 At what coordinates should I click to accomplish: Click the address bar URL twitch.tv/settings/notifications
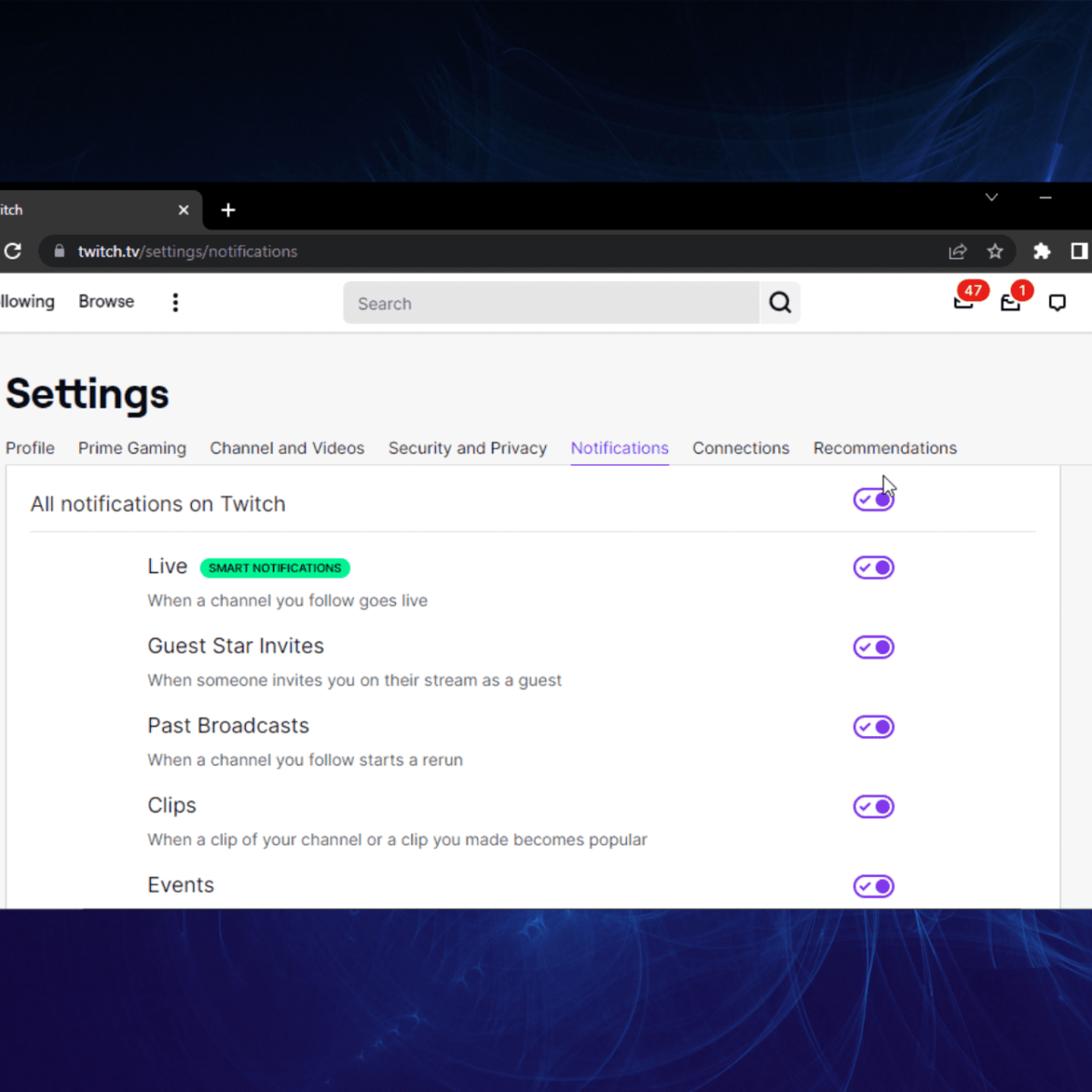pos(187,251)
